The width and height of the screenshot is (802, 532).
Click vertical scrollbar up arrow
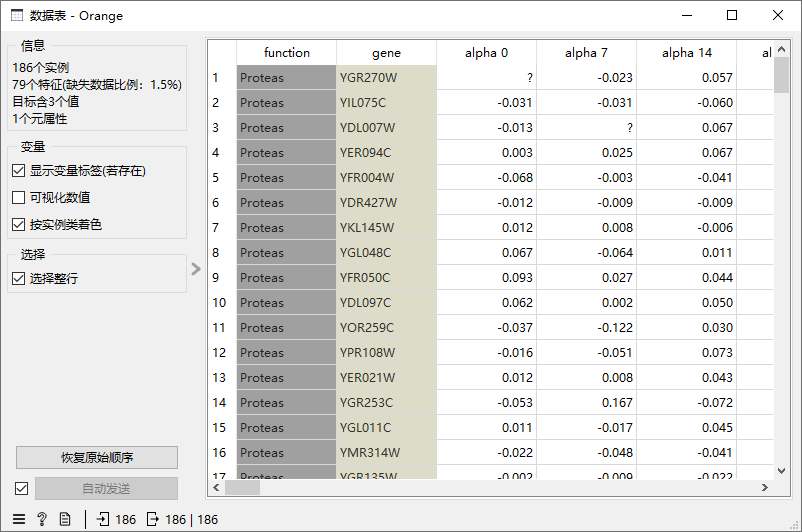[782, 49]
